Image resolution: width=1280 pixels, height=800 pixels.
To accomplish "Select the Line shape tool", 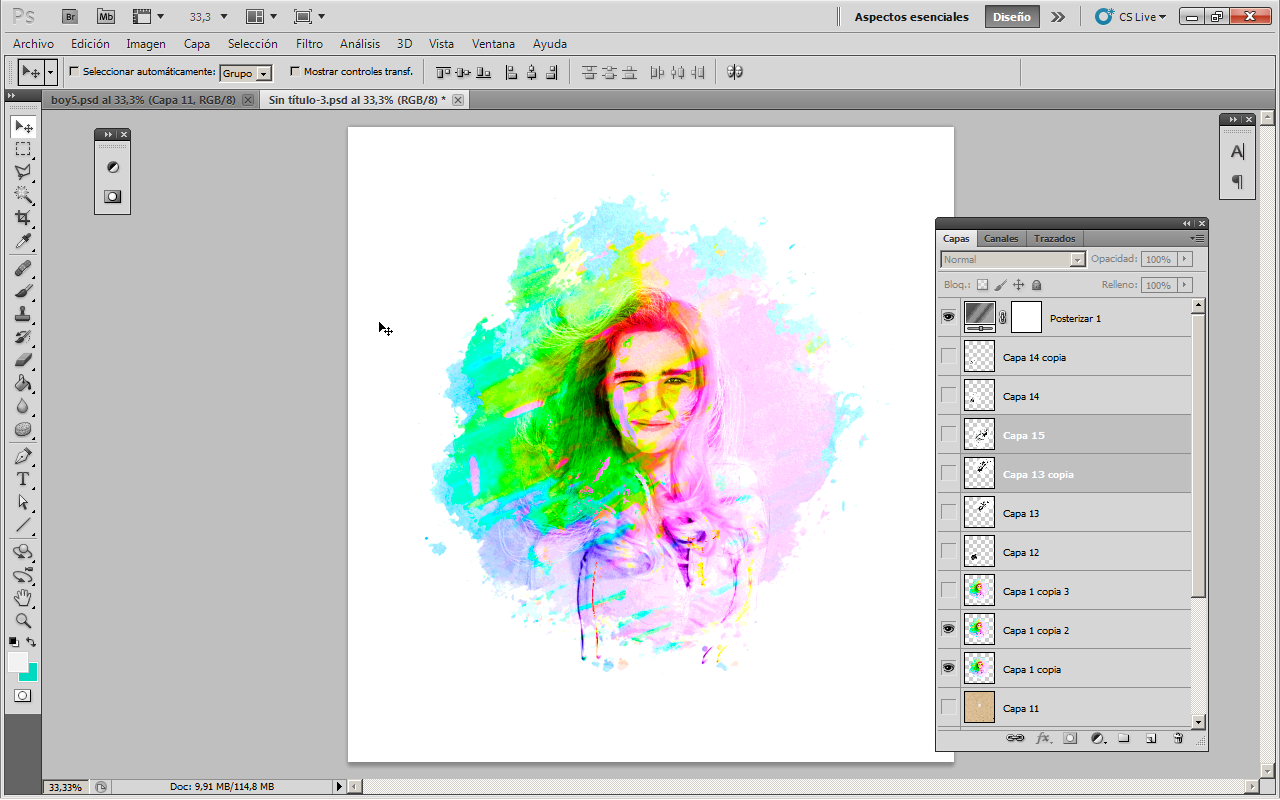I will (x=23, y=525).
